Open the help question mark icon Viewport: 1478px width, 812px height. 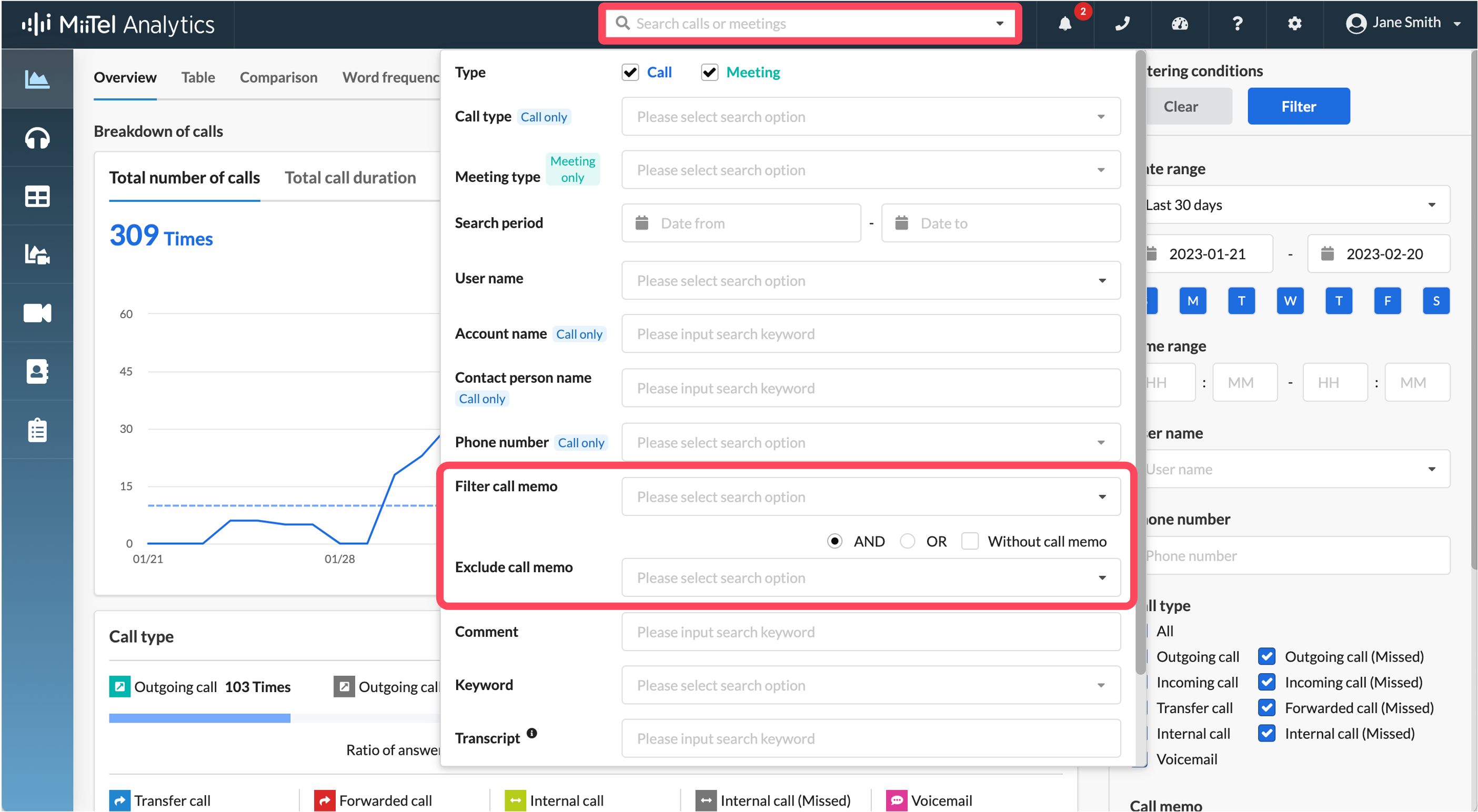[1237, 24]
